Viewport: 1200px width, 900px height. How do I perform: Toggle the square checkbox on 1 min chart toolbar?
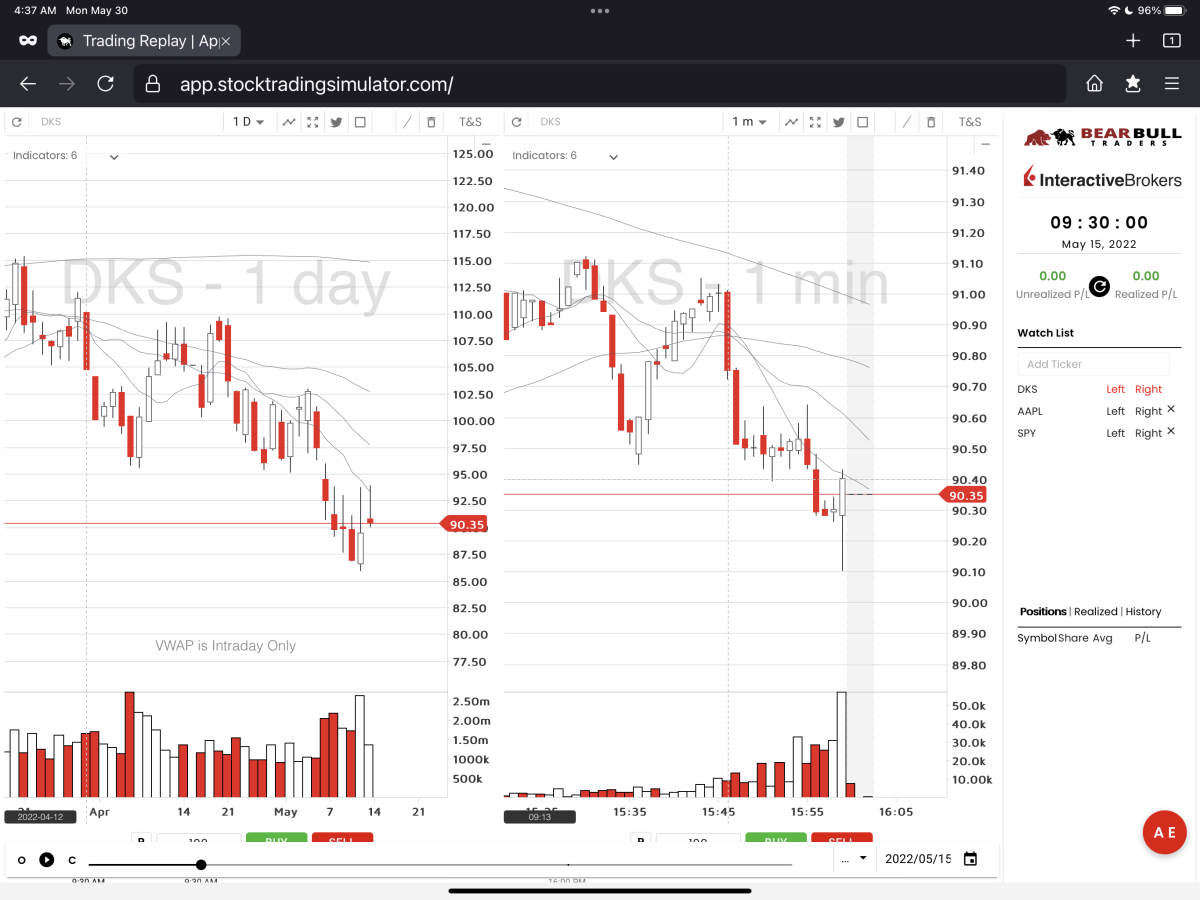point(861,122)
